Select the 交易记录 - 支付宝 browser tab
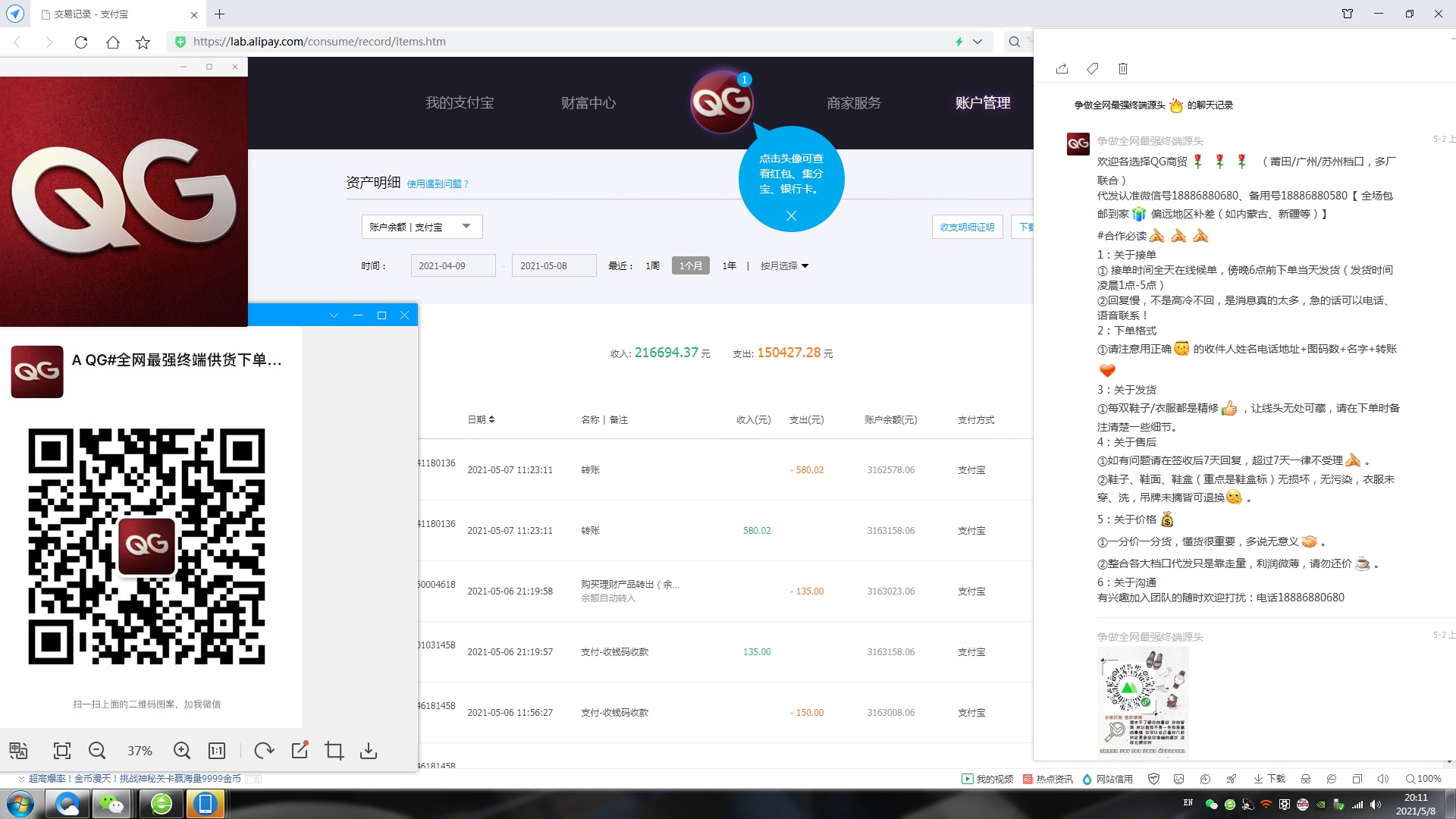 click(x=118, y=14)
